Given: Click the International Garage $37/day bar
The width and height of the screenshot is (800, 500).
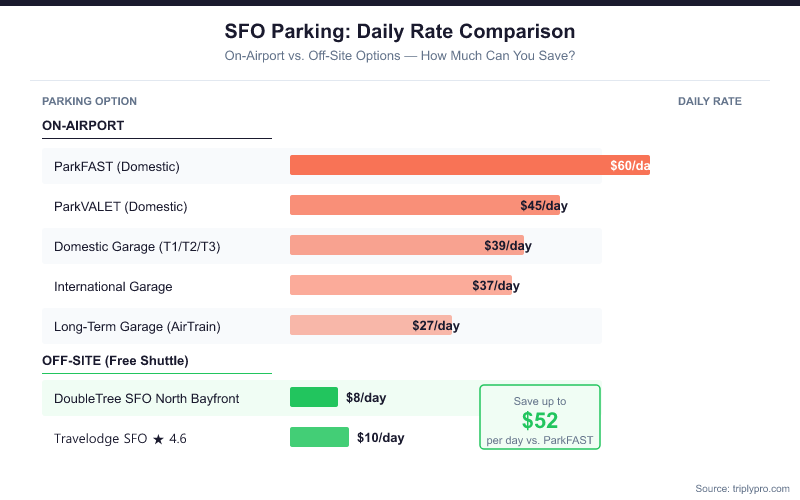Looking at the screenshot, I should (400, 285).
